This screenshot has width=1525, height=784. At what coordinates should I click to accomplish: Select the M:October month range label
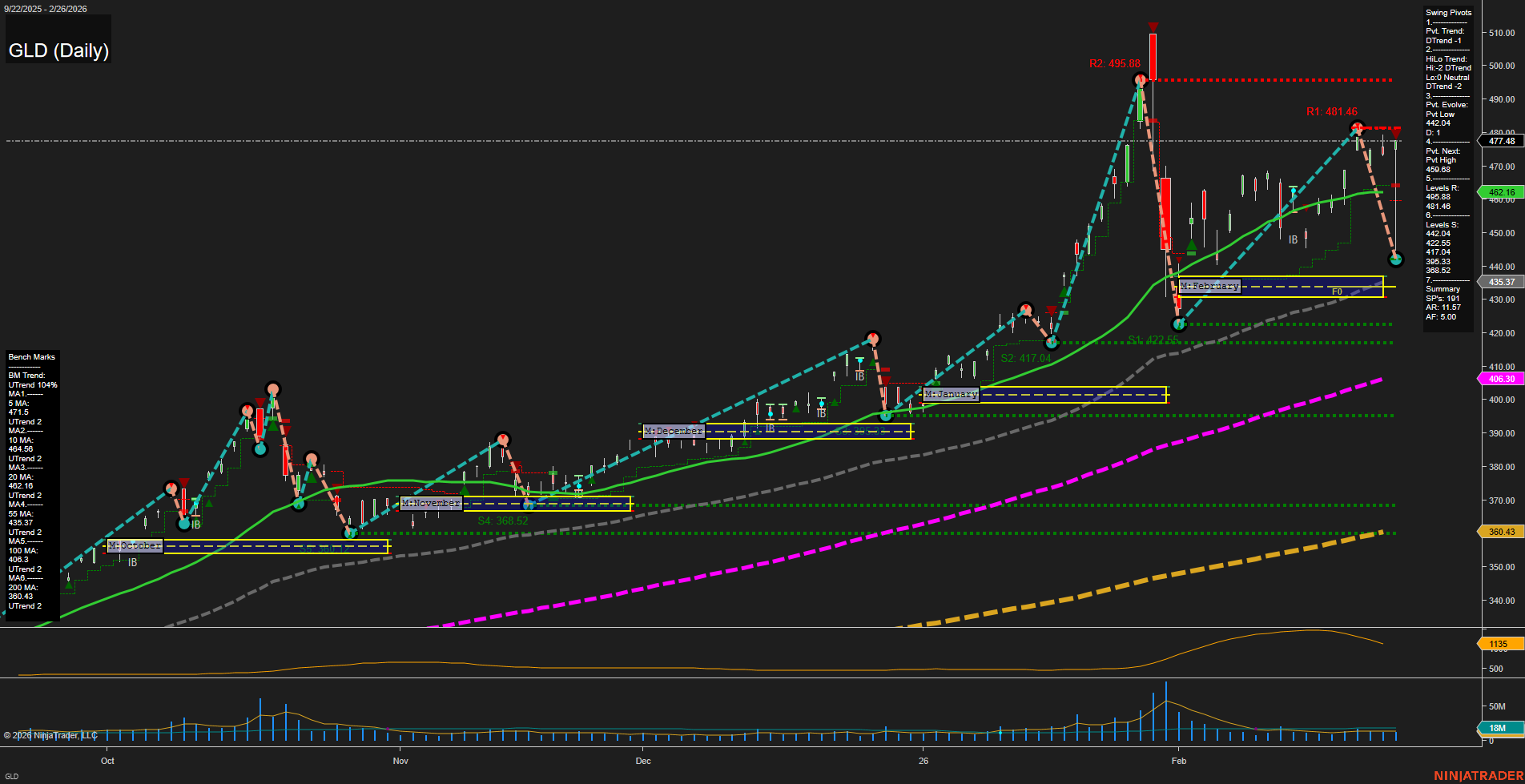pos(135,545)
